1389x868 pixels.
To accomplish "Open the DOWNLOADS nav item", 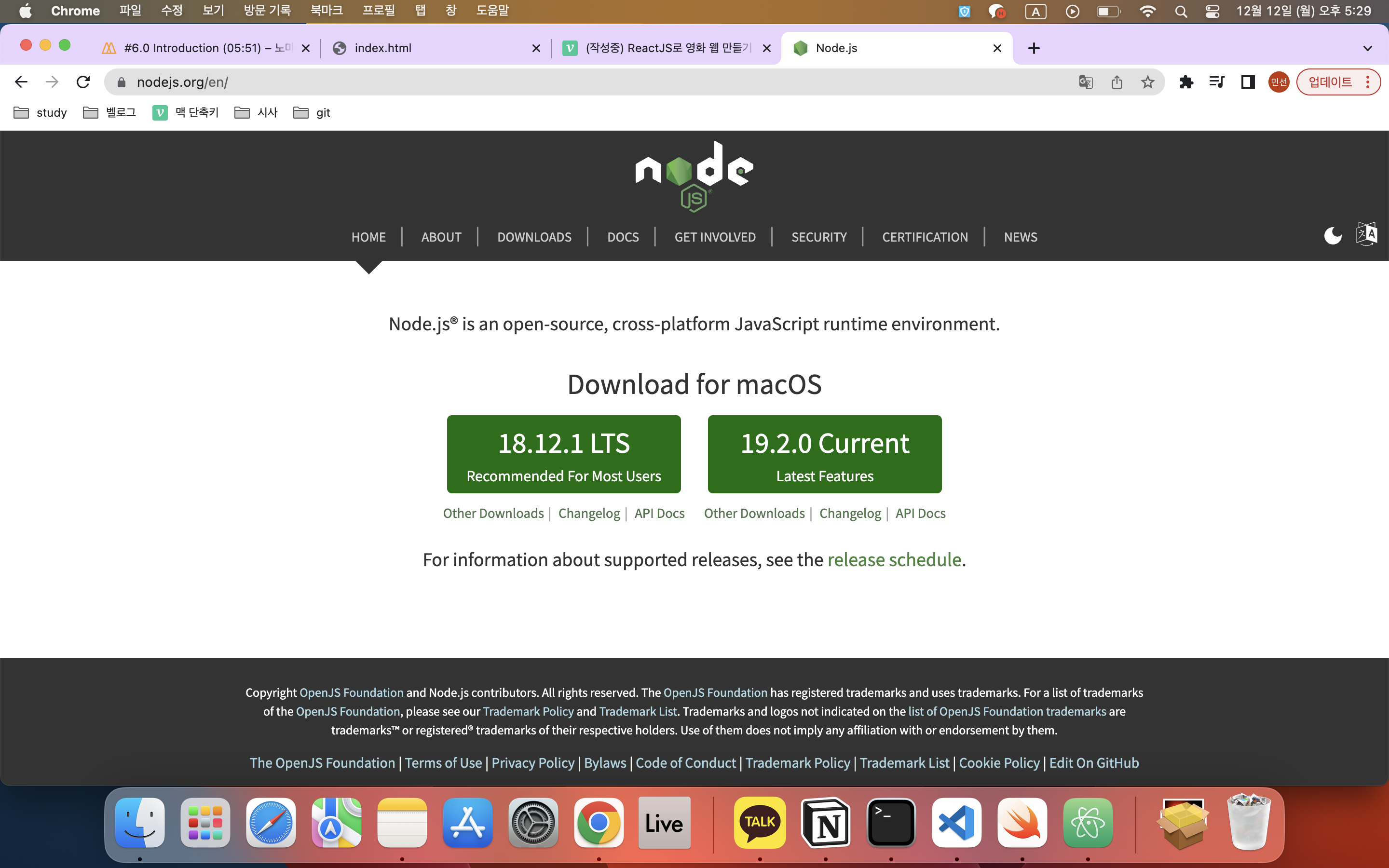I will click(x=534, y=237).
